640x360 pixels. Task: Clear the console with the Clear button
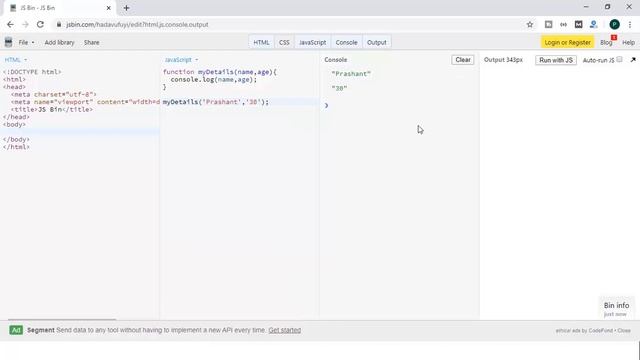(x=463, y=60)
